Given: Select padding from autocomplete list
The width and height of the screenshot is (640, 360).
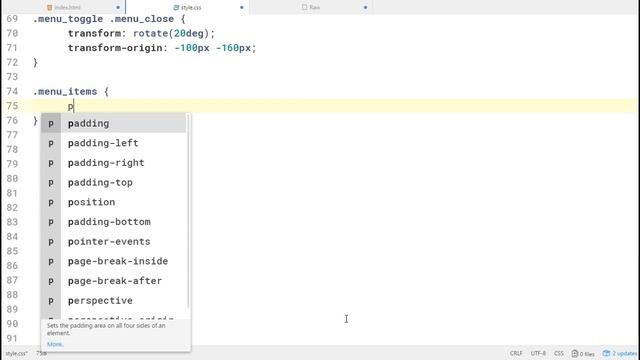Looking at the screenshot, I should pyautogui.click(x=113, y=123).
